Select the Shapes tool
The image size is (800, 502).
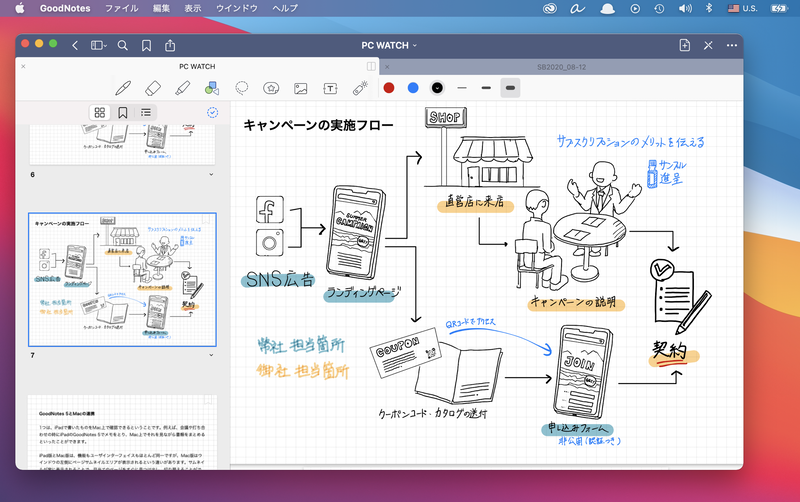click(x=212, y=88)
